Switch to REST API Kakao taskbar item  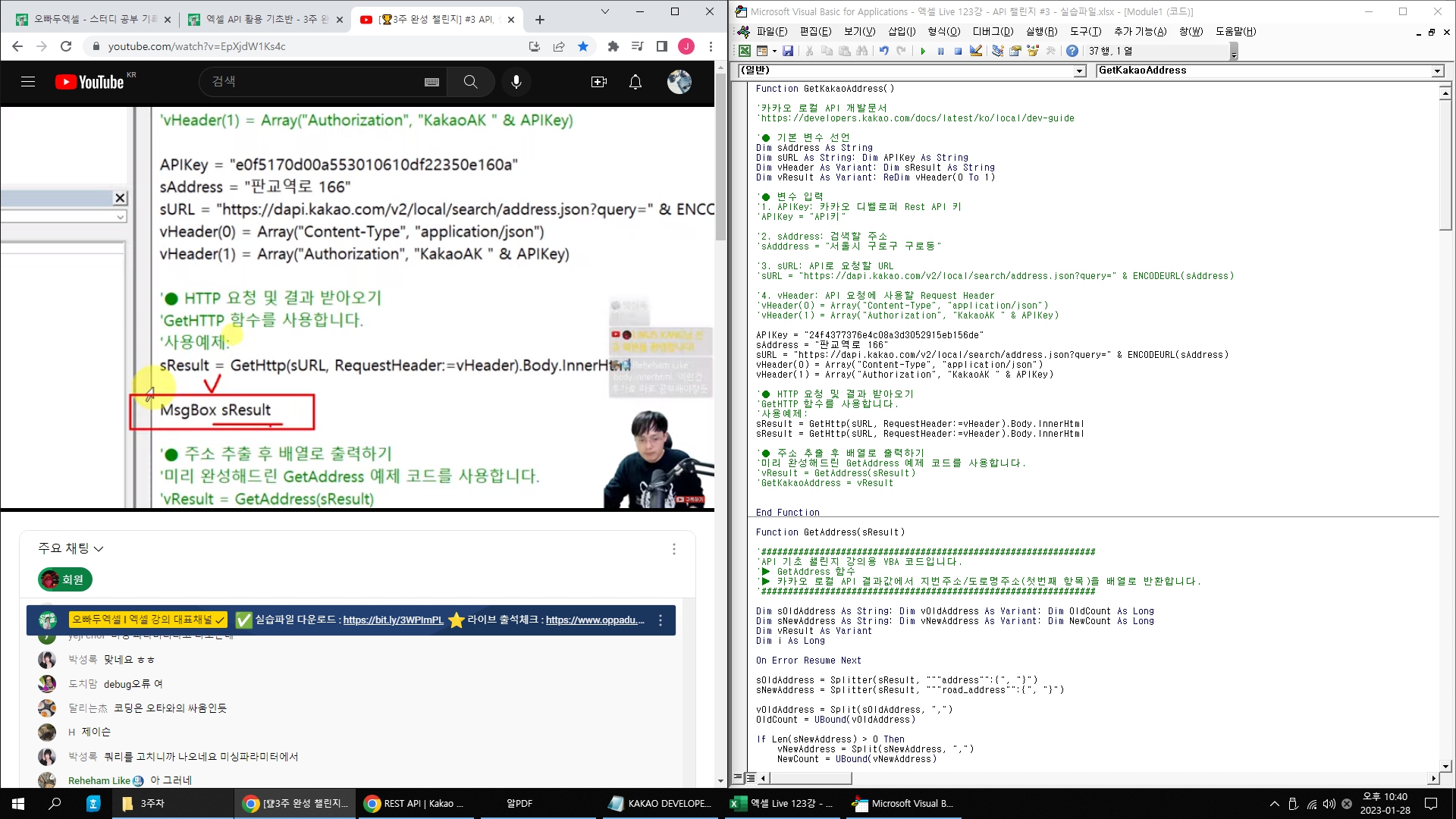click(416, 804)
